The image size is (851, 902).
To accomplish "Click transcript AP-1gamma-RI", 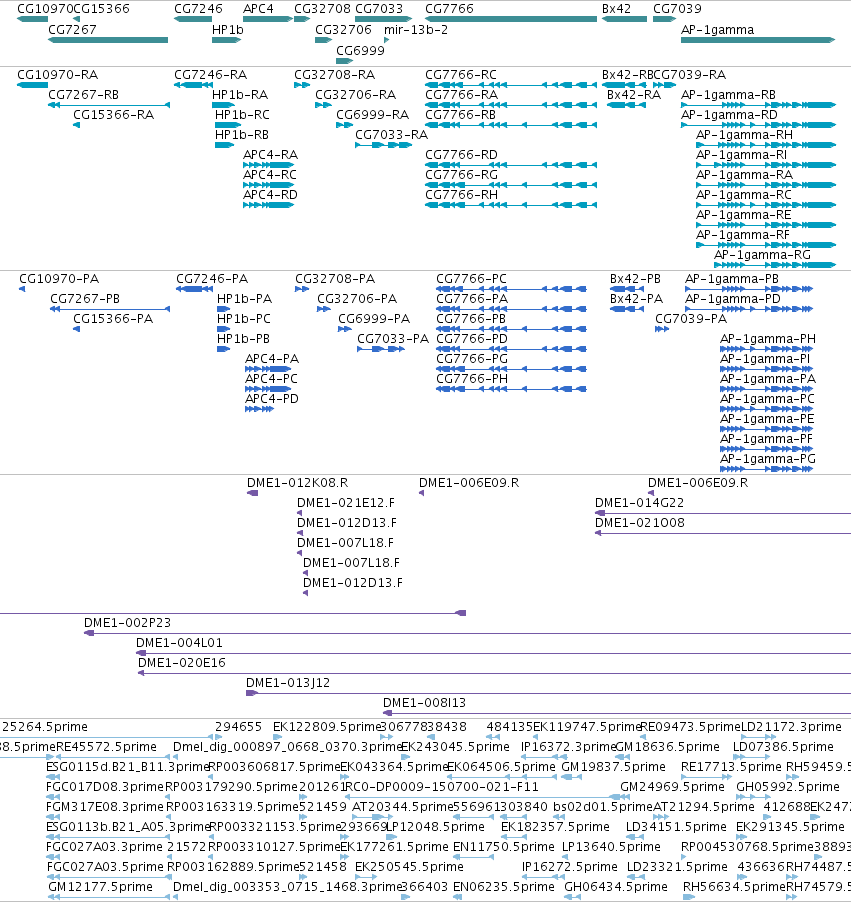I will [x=741, y=155].
